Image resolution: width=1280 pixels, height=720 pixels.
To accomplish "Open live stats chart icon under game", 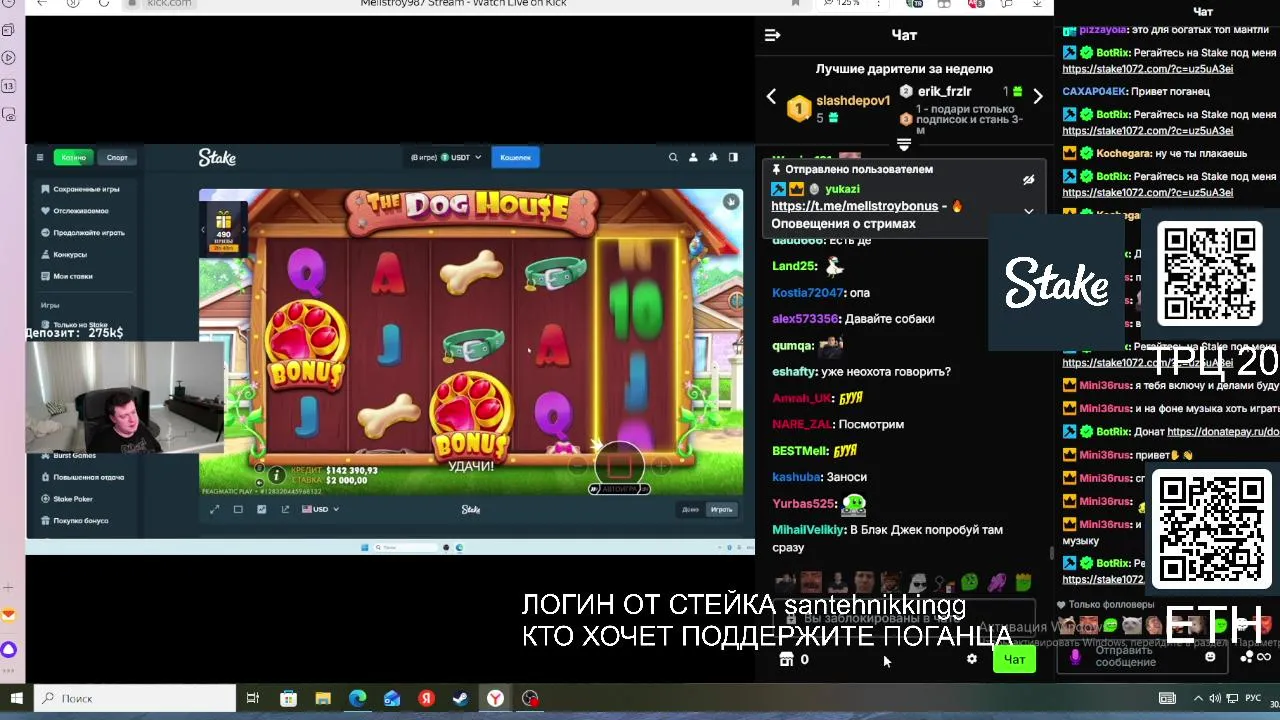I will pyautogui.click(x=262, y=509).
